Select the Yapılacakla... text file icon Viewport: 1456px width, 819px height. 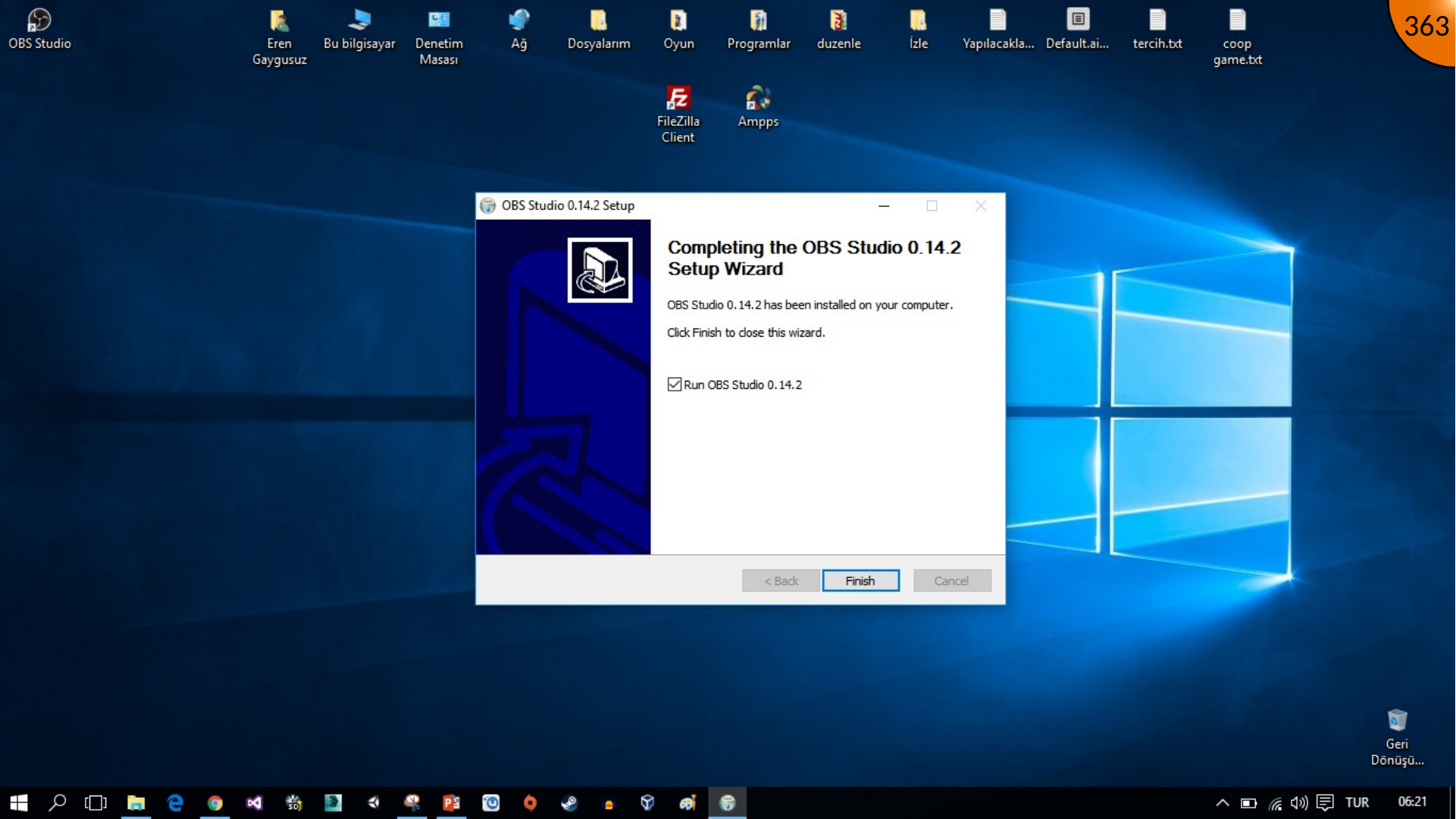(x=998, y=30)
